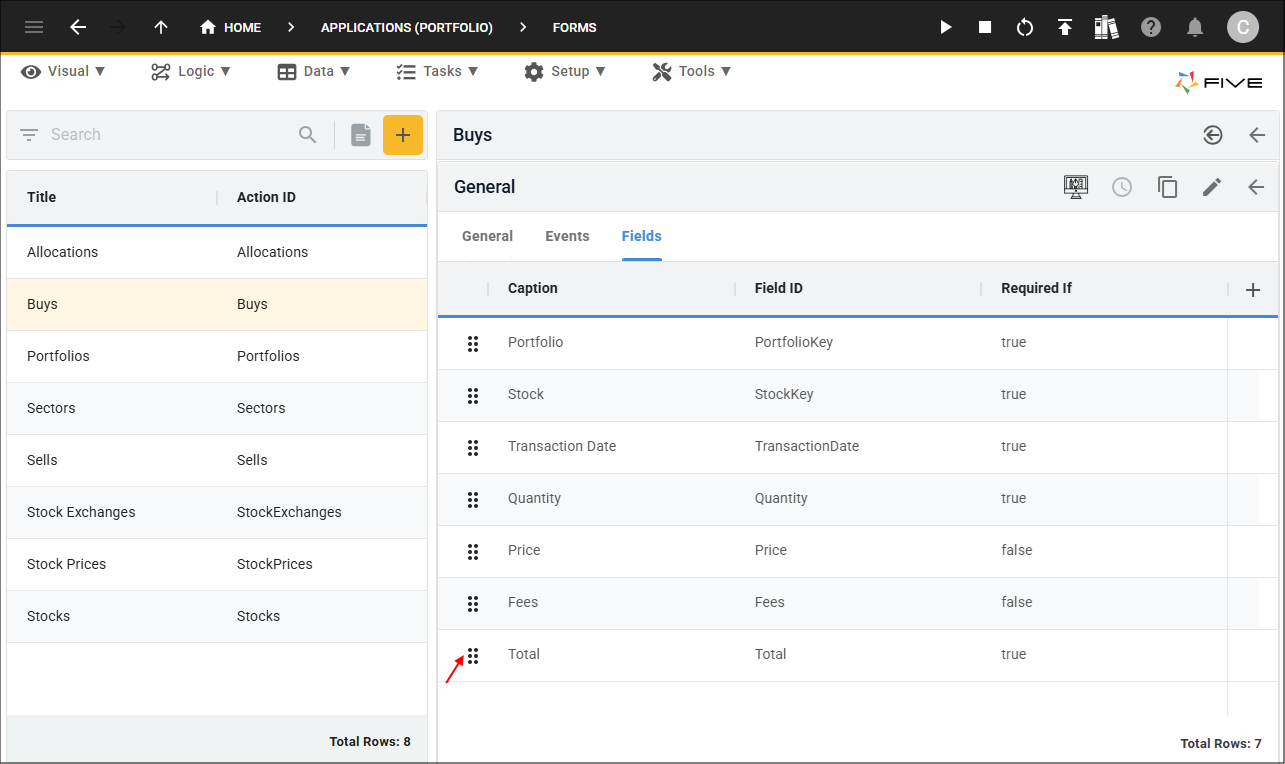
Task: Select the Stocks form row
Action: tap(217, 616)
